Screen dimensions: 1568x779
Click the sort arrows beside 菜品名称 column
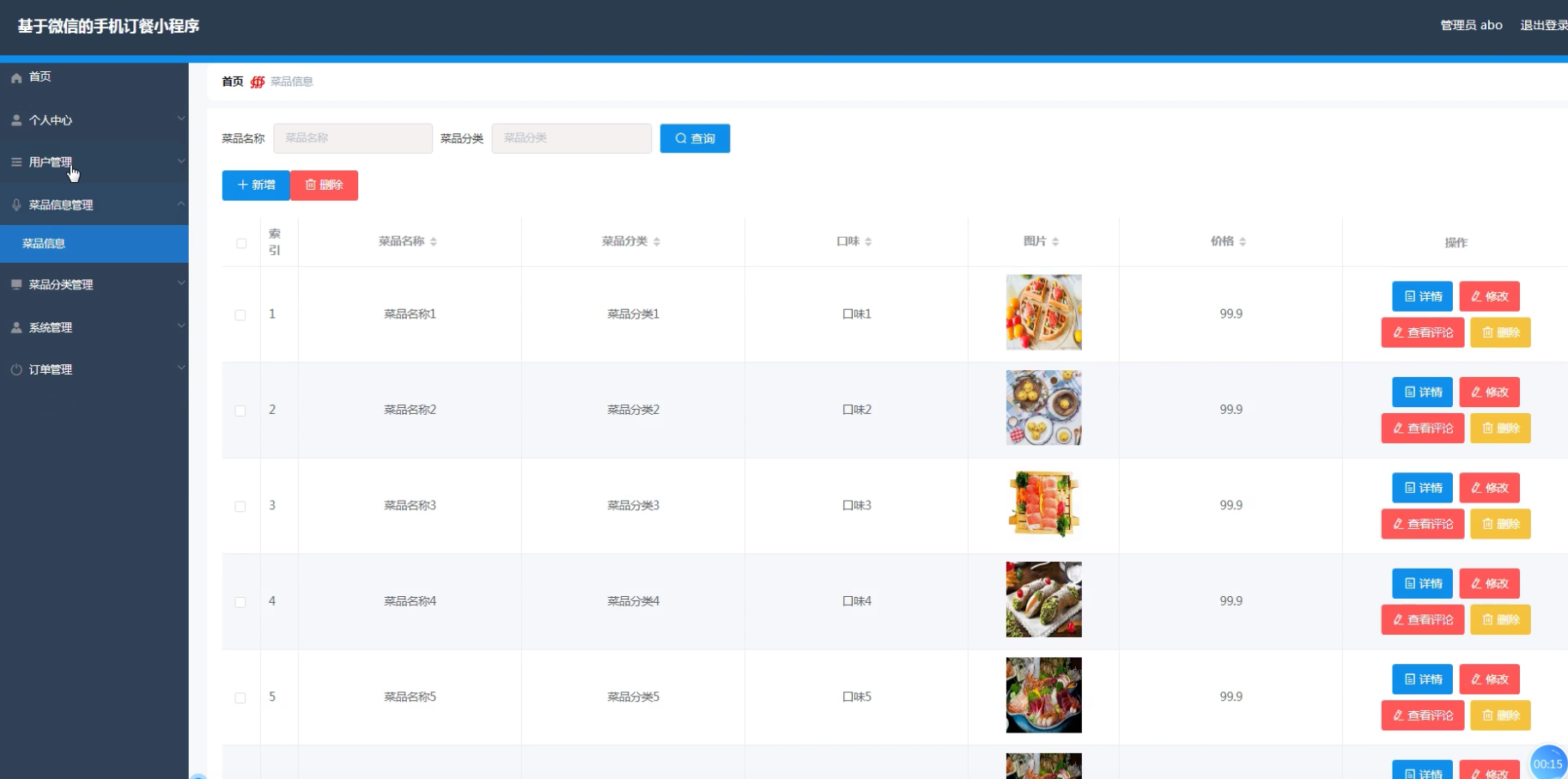(x=434, y=242)
